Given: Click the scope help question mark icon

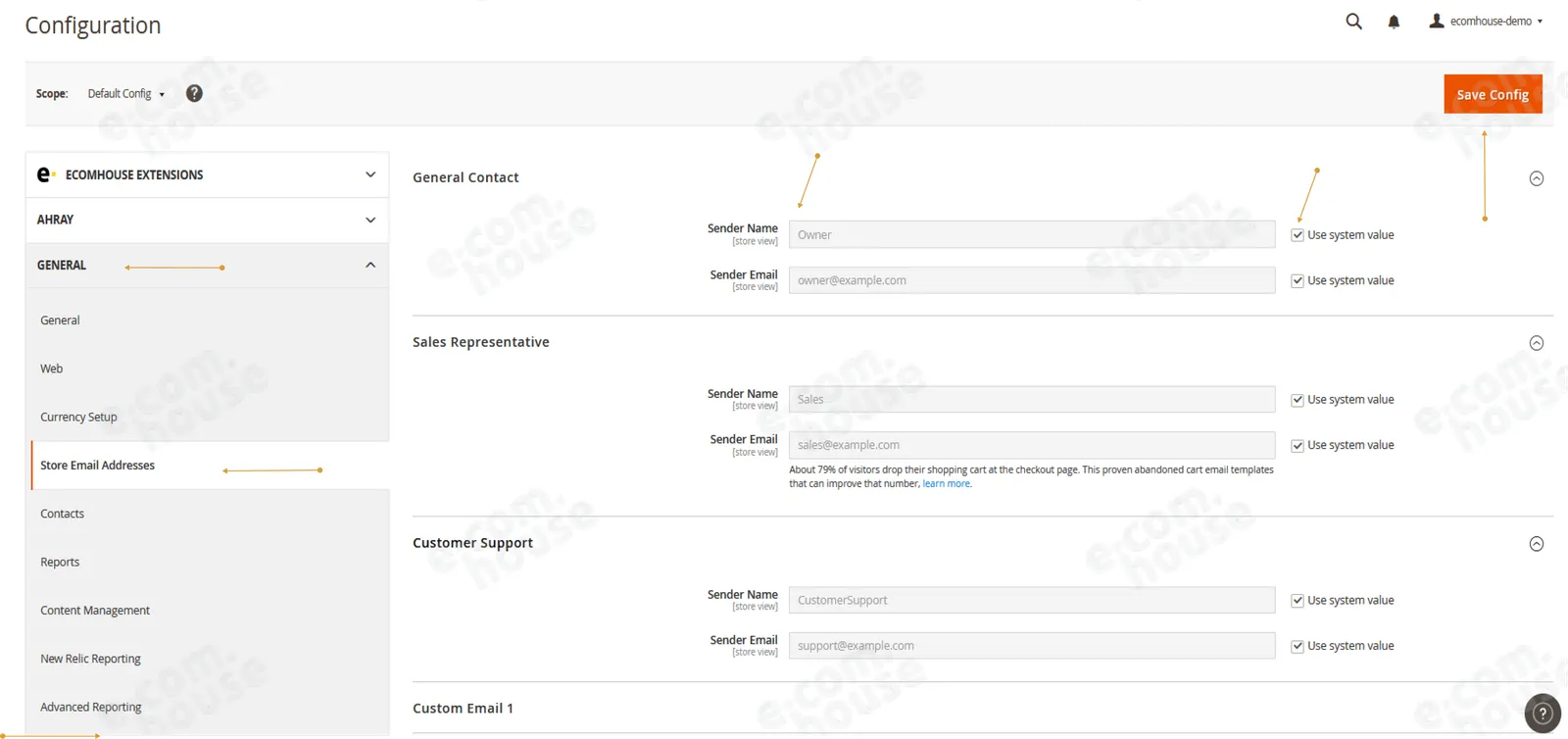Looking at the screenshot, I should [x=194, y=93].
